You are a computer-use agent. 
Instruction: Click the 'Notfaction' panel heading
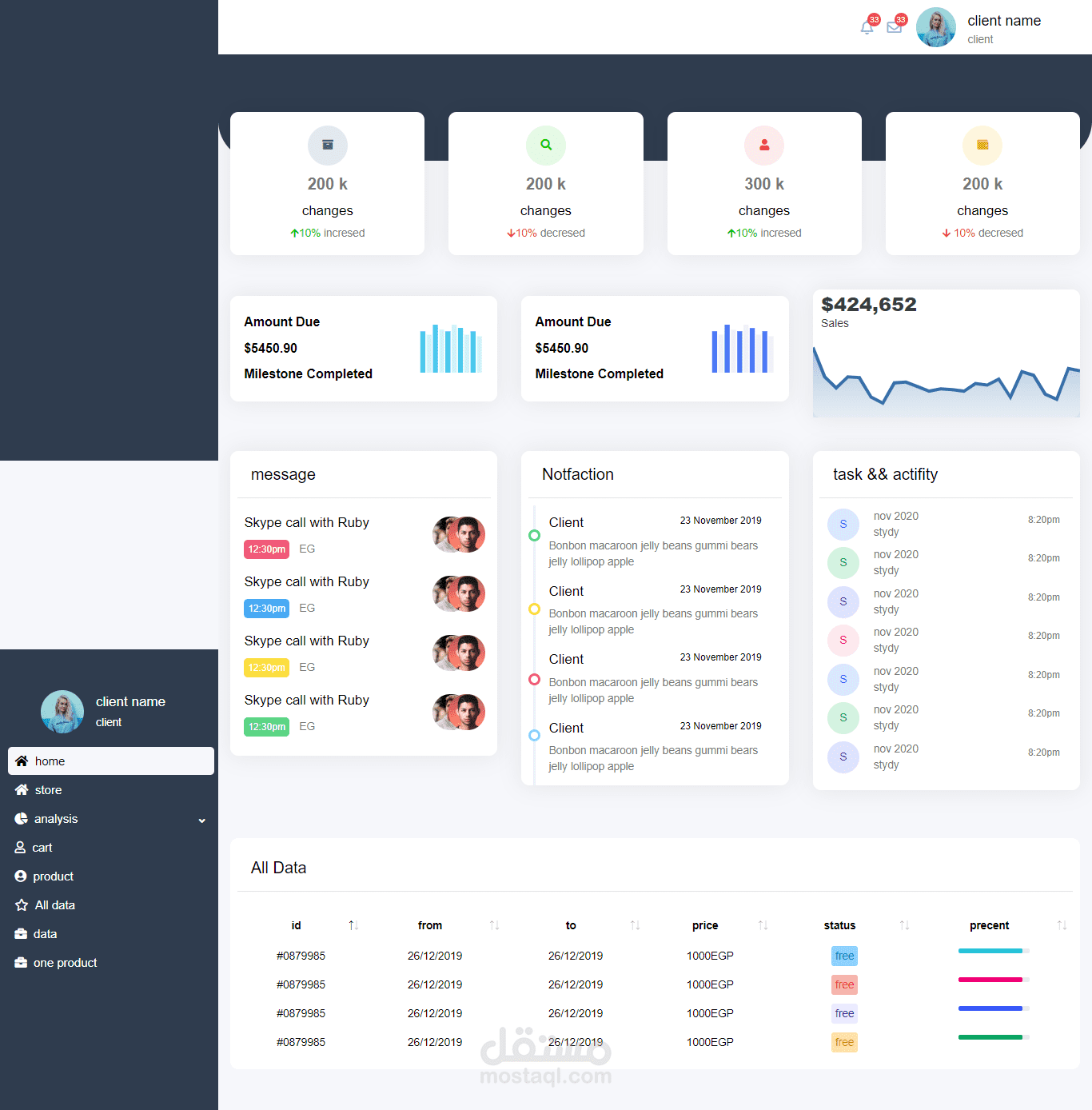(578, 474)
